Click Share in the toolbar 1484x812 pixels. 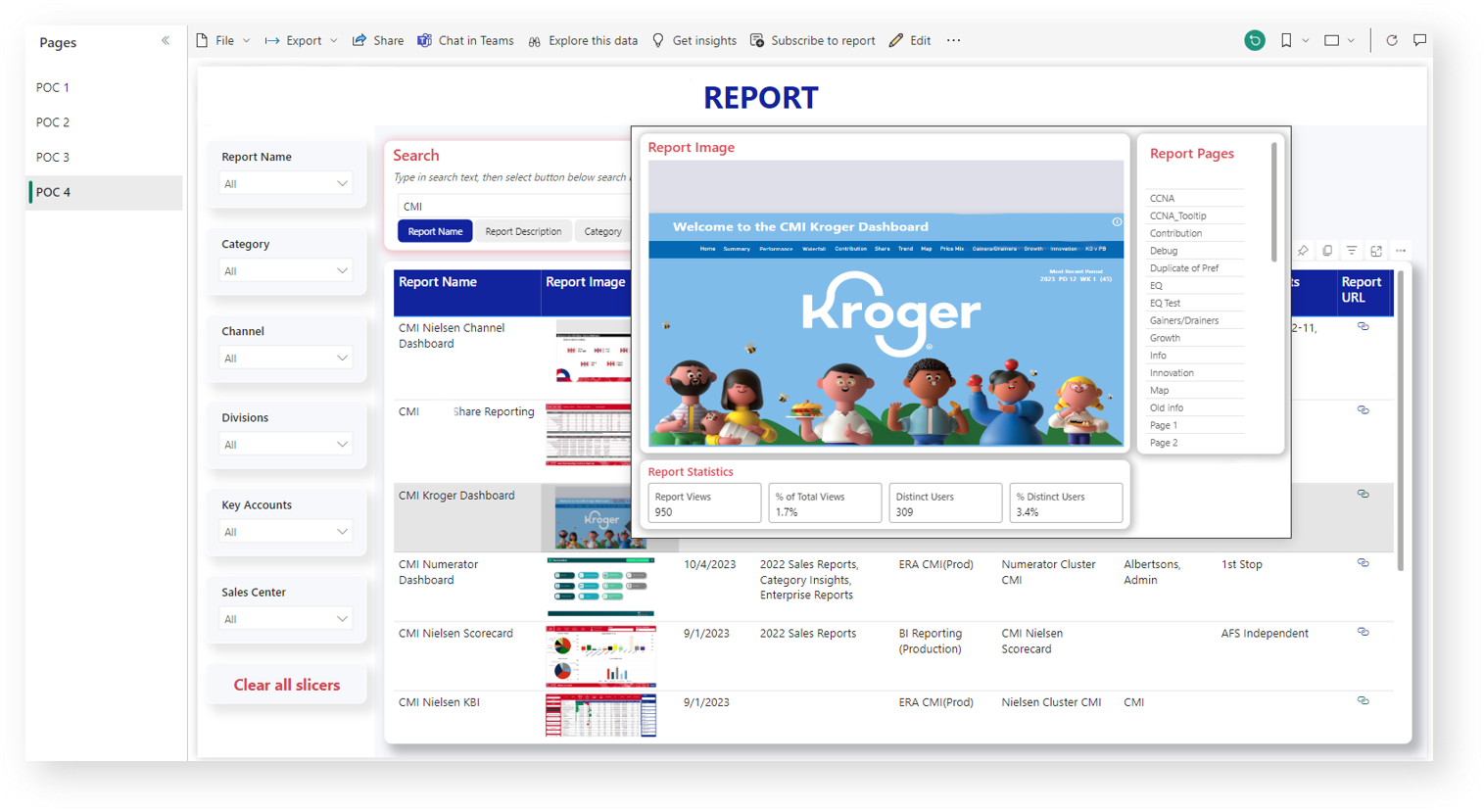click(x=378, y=40)
